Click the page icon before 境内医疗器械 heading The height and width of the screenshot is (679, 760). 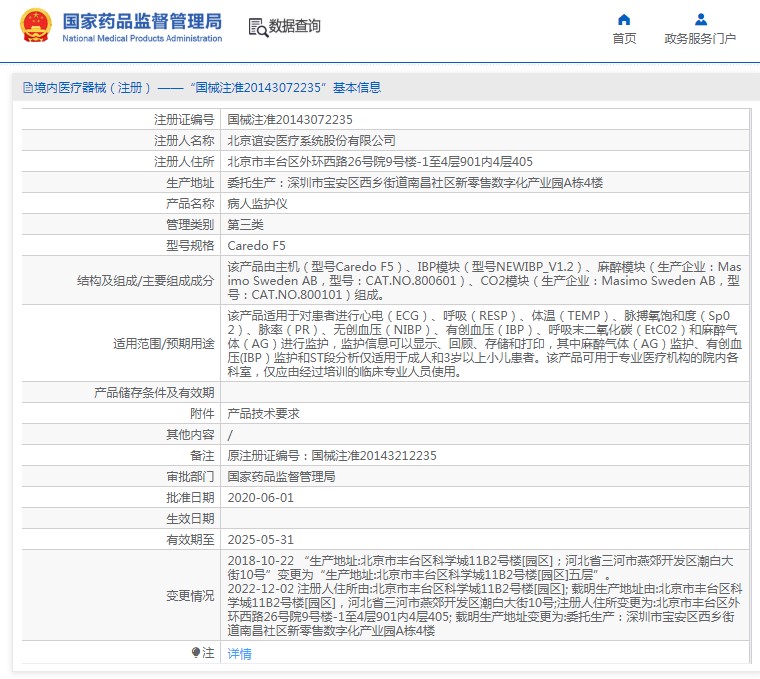[x=27, y=88]
